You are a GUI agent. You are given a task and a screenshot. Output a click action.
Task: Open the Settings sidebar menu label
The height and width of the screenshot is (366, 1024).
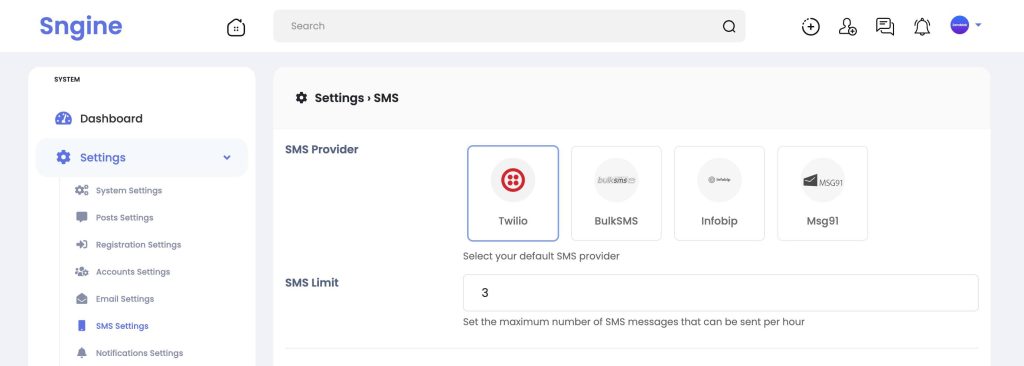click(103, 158)
